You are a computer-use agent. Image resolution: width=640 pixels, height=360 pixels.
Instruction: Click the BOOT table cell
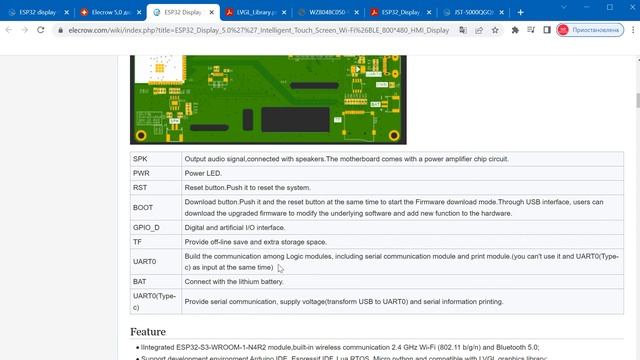pyautogui.click(x=156, y=207)
